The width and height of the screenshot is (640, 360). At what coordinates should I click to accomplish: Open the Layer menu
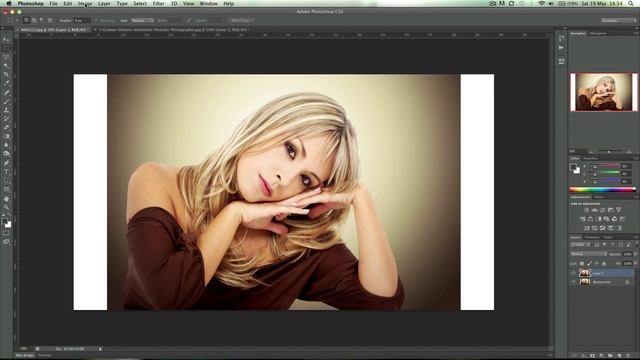[x=104, y=4]
